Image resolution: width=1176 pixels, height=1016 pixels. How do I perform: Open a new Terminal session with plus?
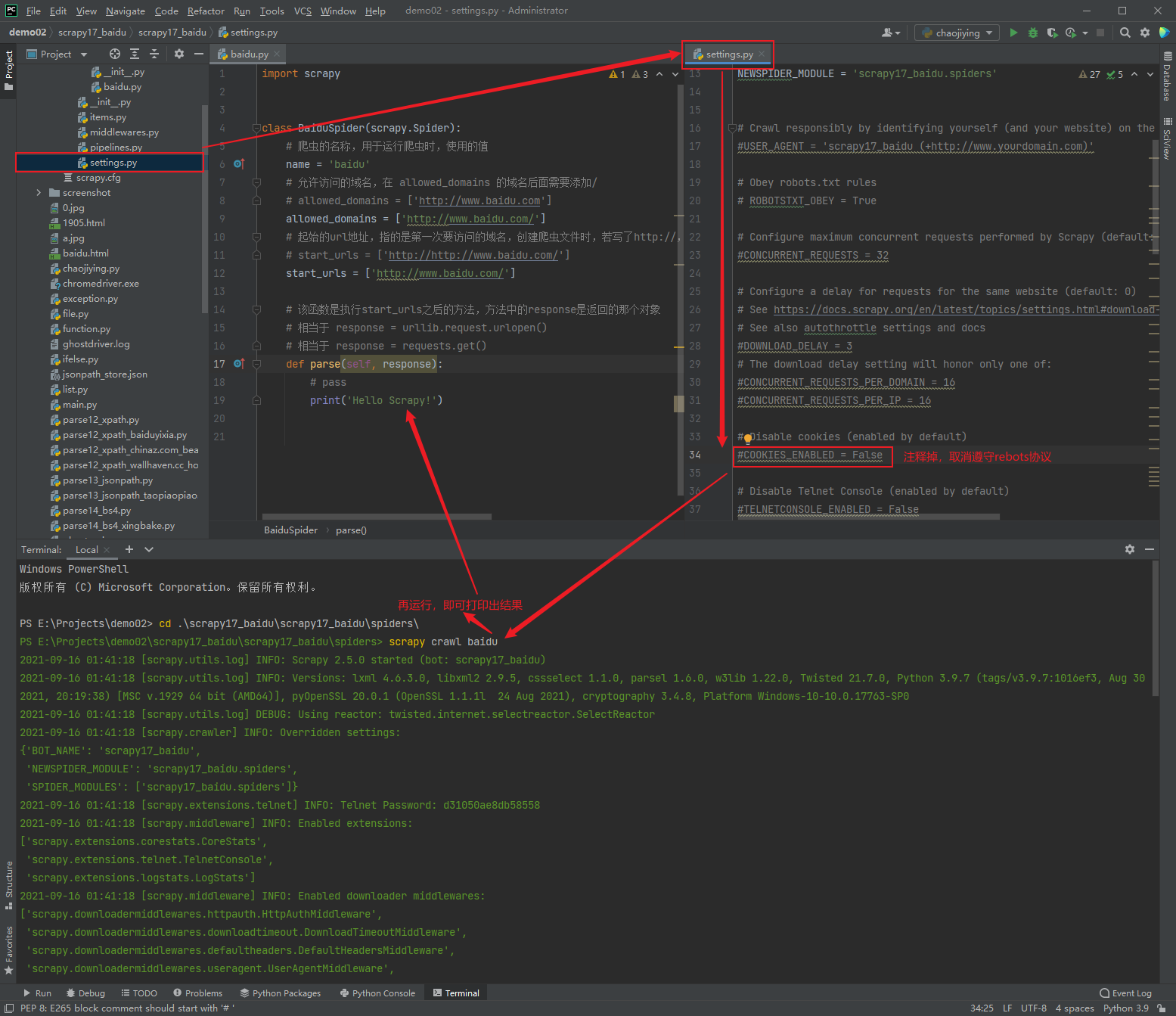129,549
